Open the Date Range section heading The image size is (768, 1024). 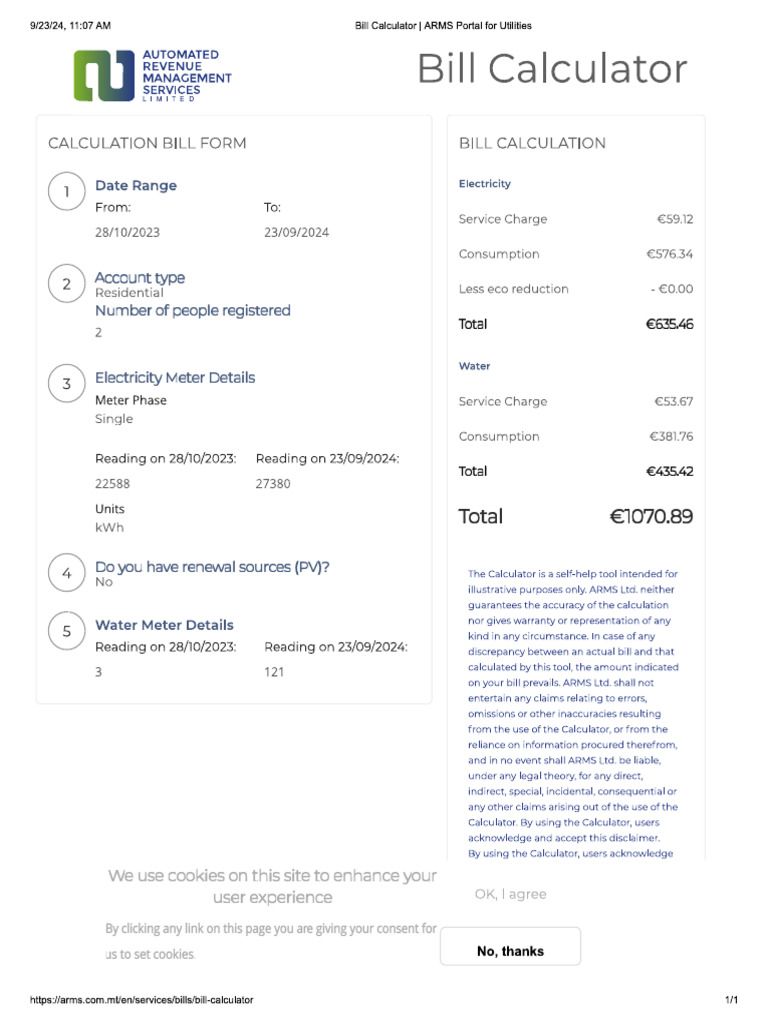[x=136, y=185]
